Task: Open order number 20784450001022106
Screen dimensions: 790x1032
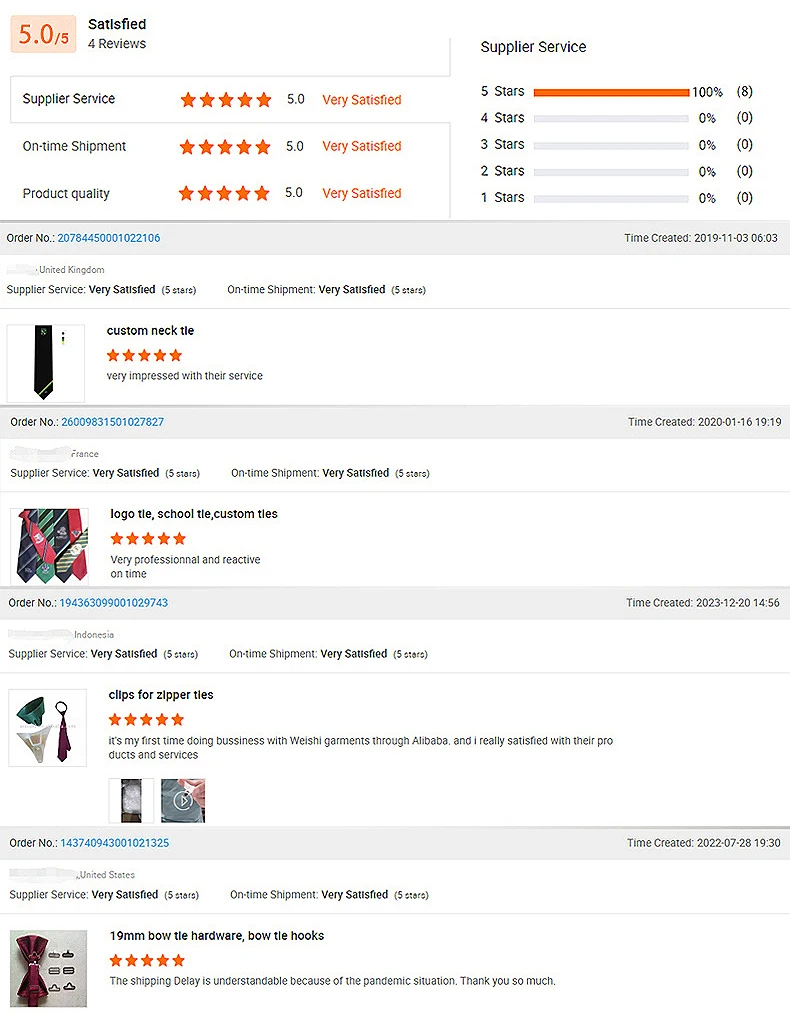Action: (x=109, y=238)
